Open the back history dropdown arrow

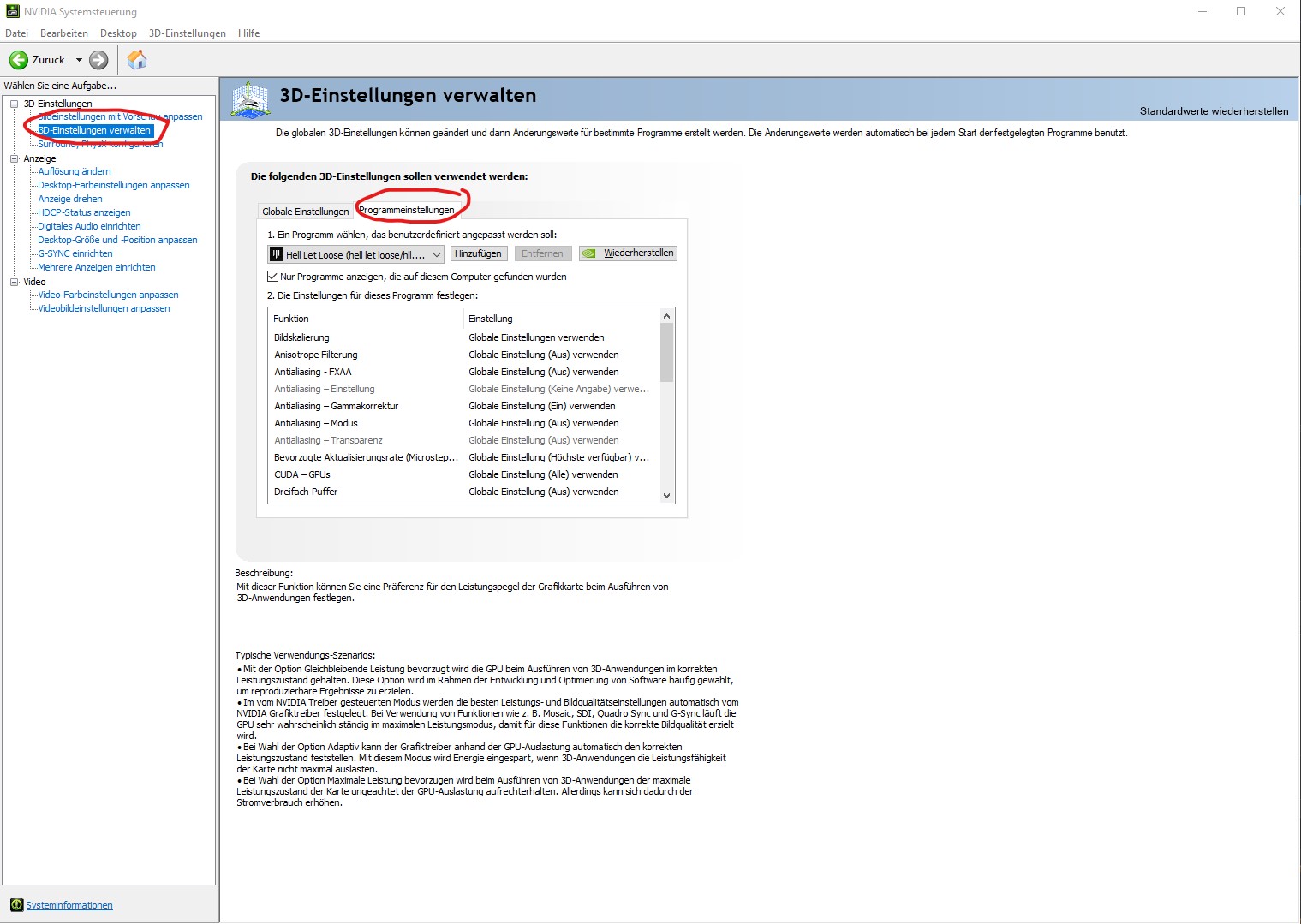pyautogui.click(x=79, y=60)
